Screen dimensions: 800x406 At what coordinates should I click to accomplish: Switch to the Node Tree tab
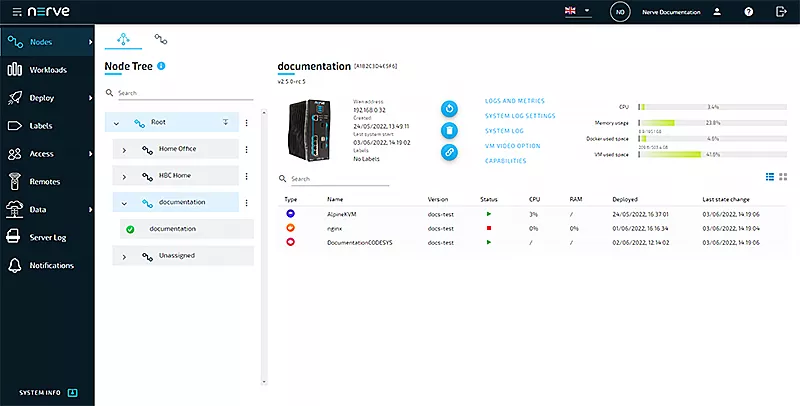123,39
